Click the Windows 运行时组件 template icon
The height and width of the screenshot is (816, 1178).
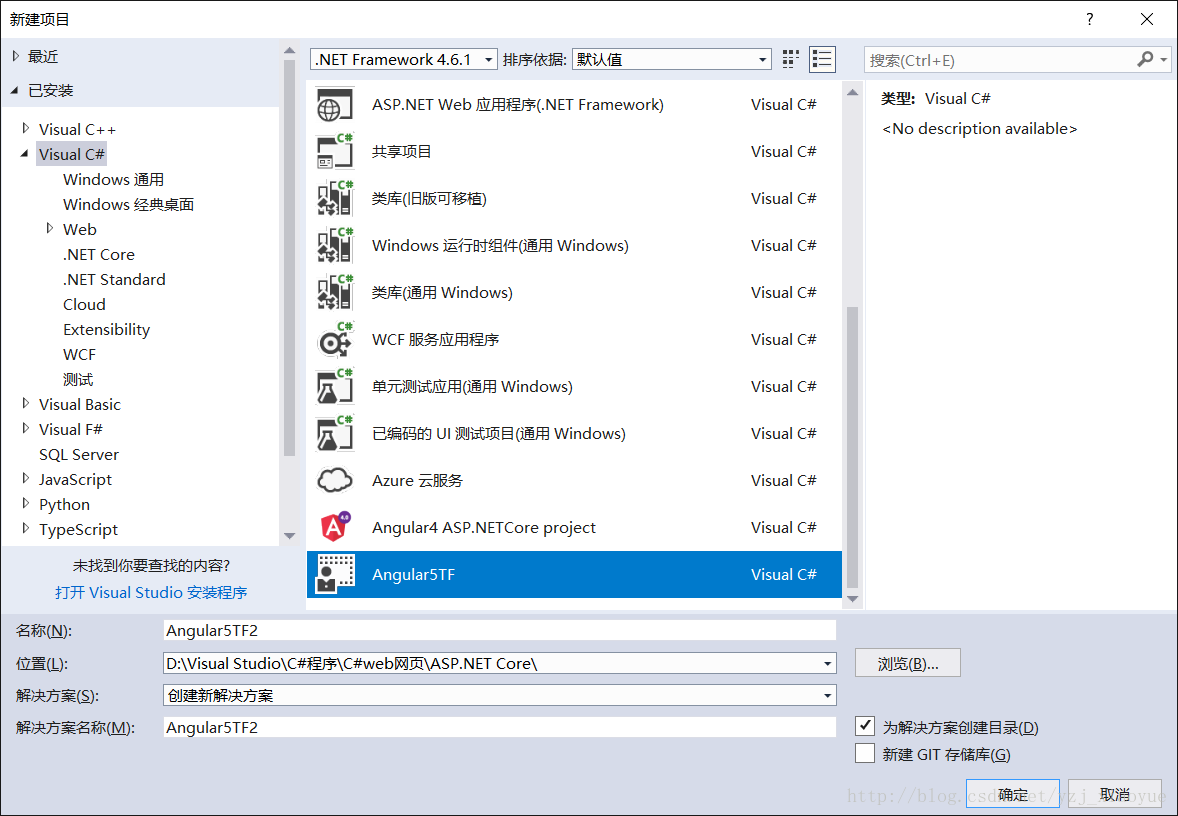[334, 245]
